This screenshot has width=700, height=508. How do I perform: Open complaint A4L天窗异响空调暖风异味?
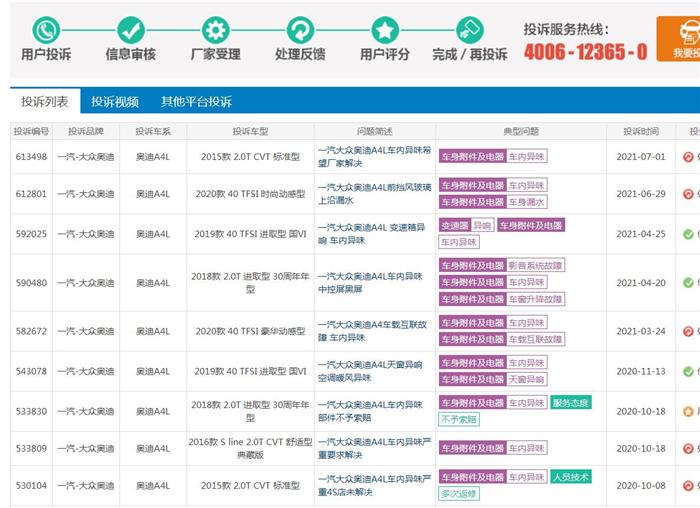370,371
